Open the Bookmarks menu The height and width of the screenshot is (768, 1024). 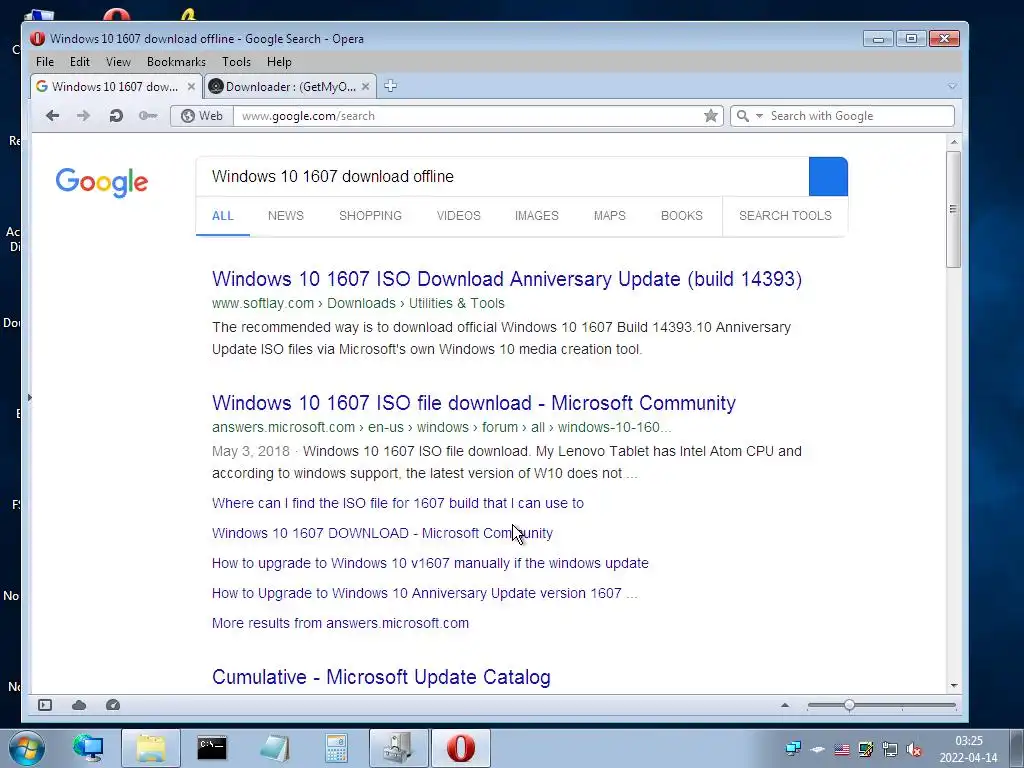coord(176,61)
